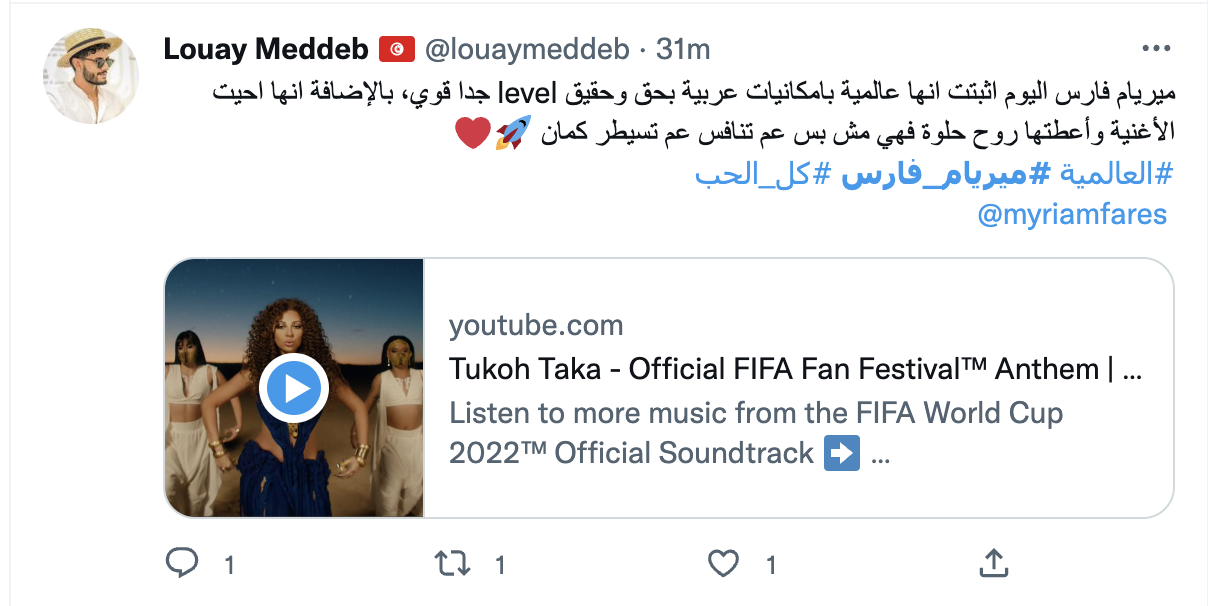Click the youtube.com domain label in the card
This screenshot has width=1208, height=606.
(x=536, y=325)
